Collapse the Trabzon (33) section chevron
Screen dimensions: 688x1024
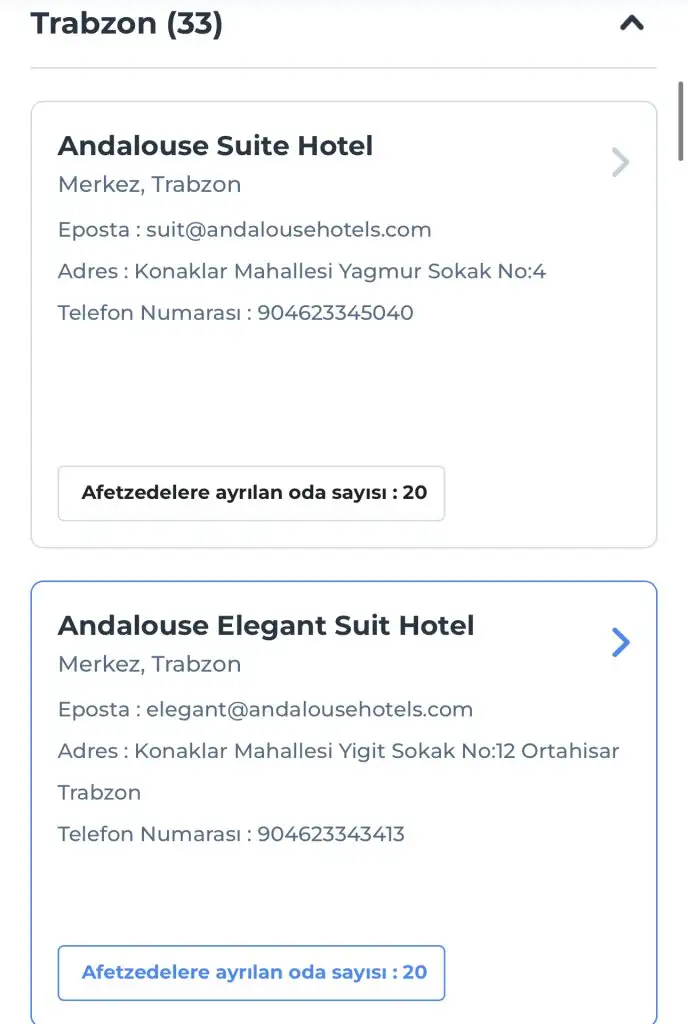[631, 23]
